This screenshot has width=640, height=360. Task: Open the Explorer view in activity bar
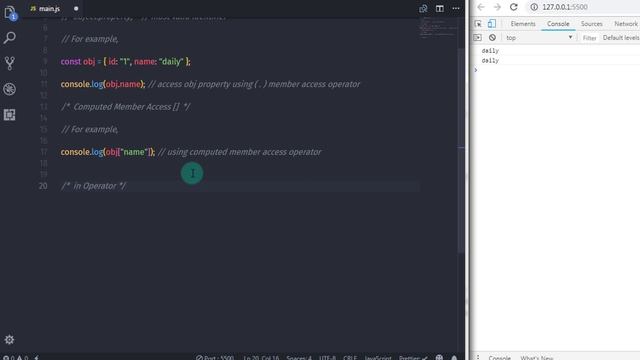coord(10,12)
